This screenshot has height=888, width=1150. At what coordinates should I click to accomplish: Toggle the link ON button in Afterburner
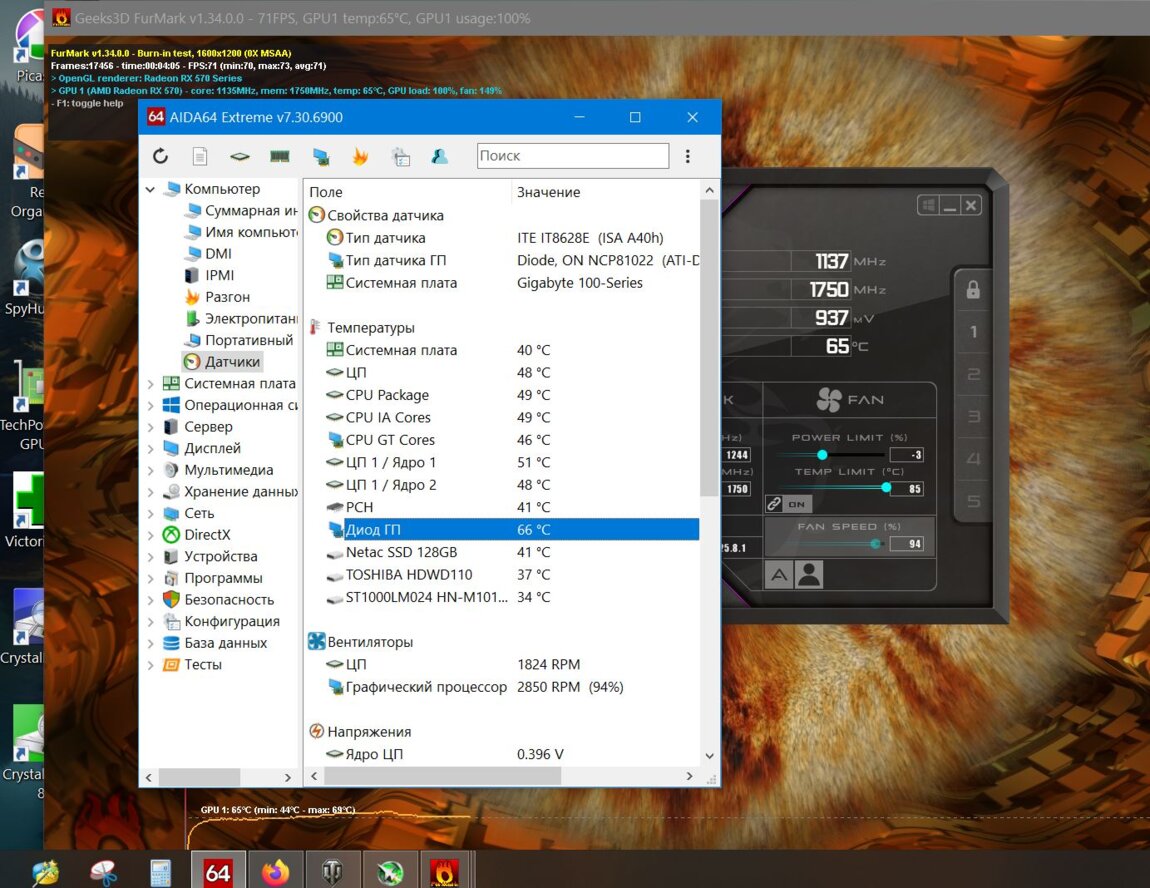pos(788,504)
